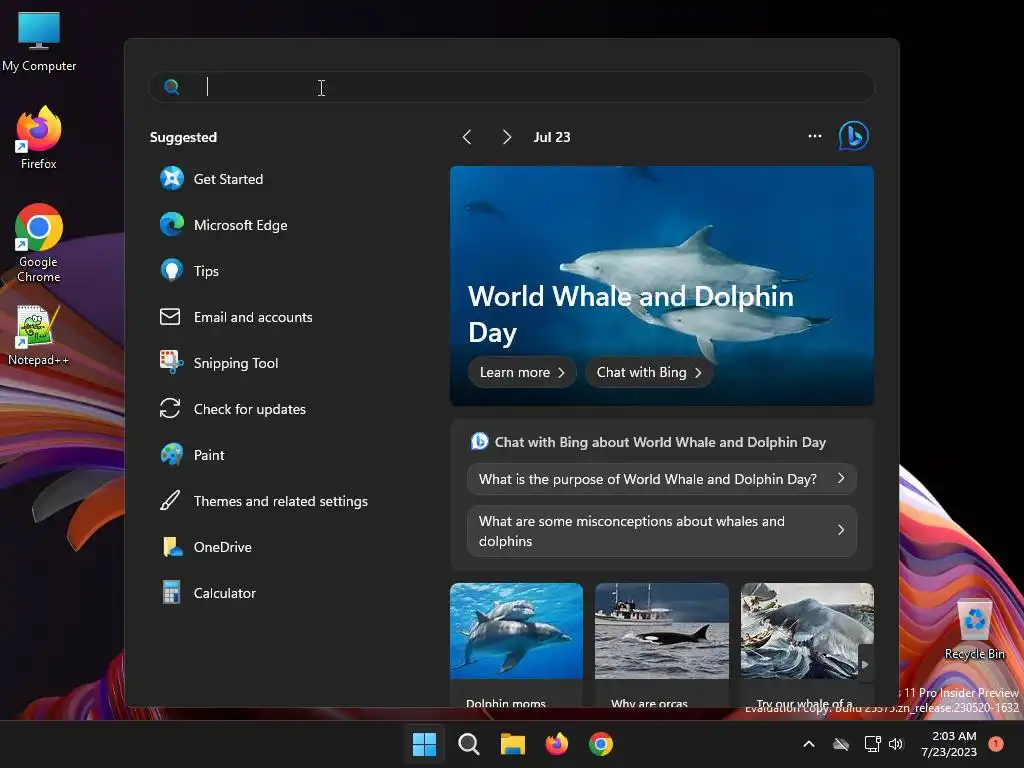Viewport: 1024px width, 768px height.
Task: Open File Explorer from taskbar
Action: 513,744
